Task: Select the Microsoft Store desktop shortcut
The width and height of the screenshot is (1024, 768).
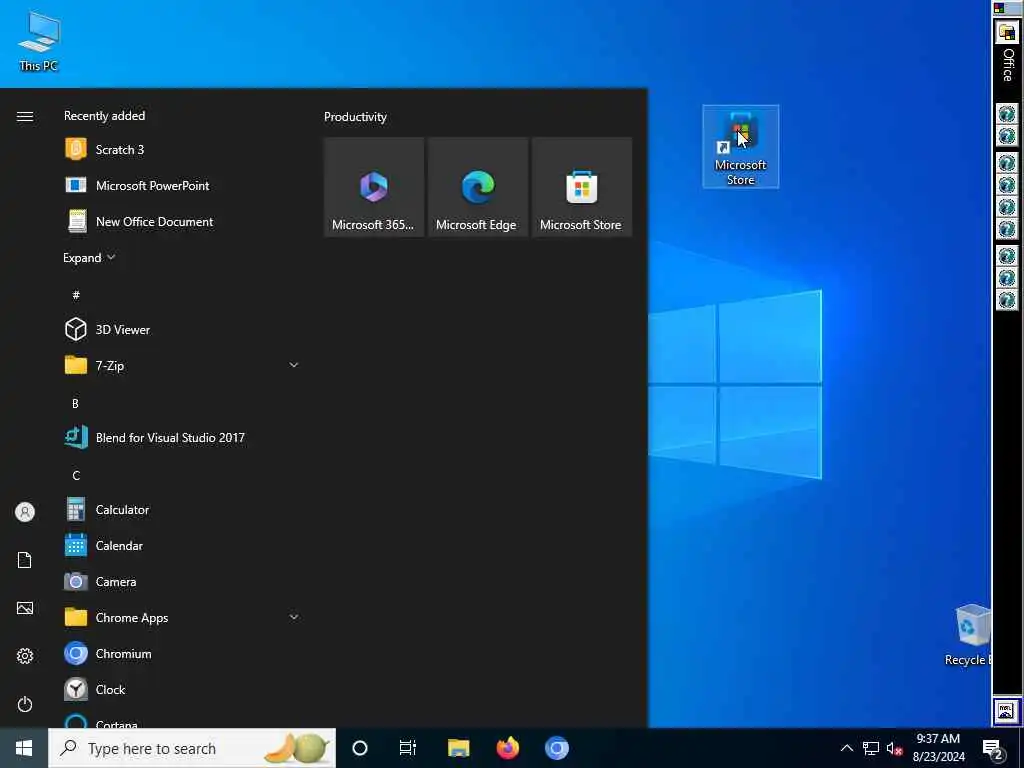Action: click(x=741, y=147)
